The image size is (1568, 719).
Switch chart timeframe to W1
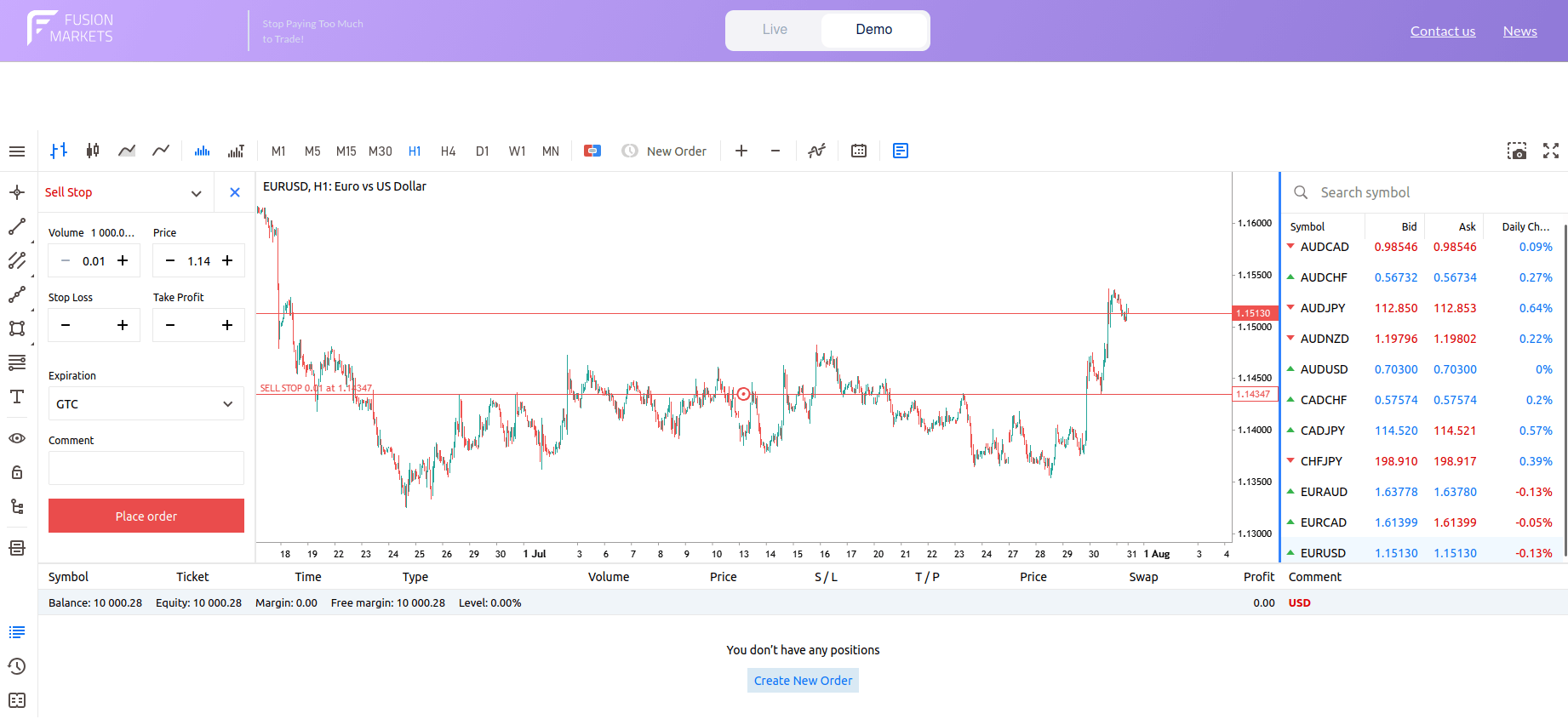pyautogui.click(x=517, y=151)
